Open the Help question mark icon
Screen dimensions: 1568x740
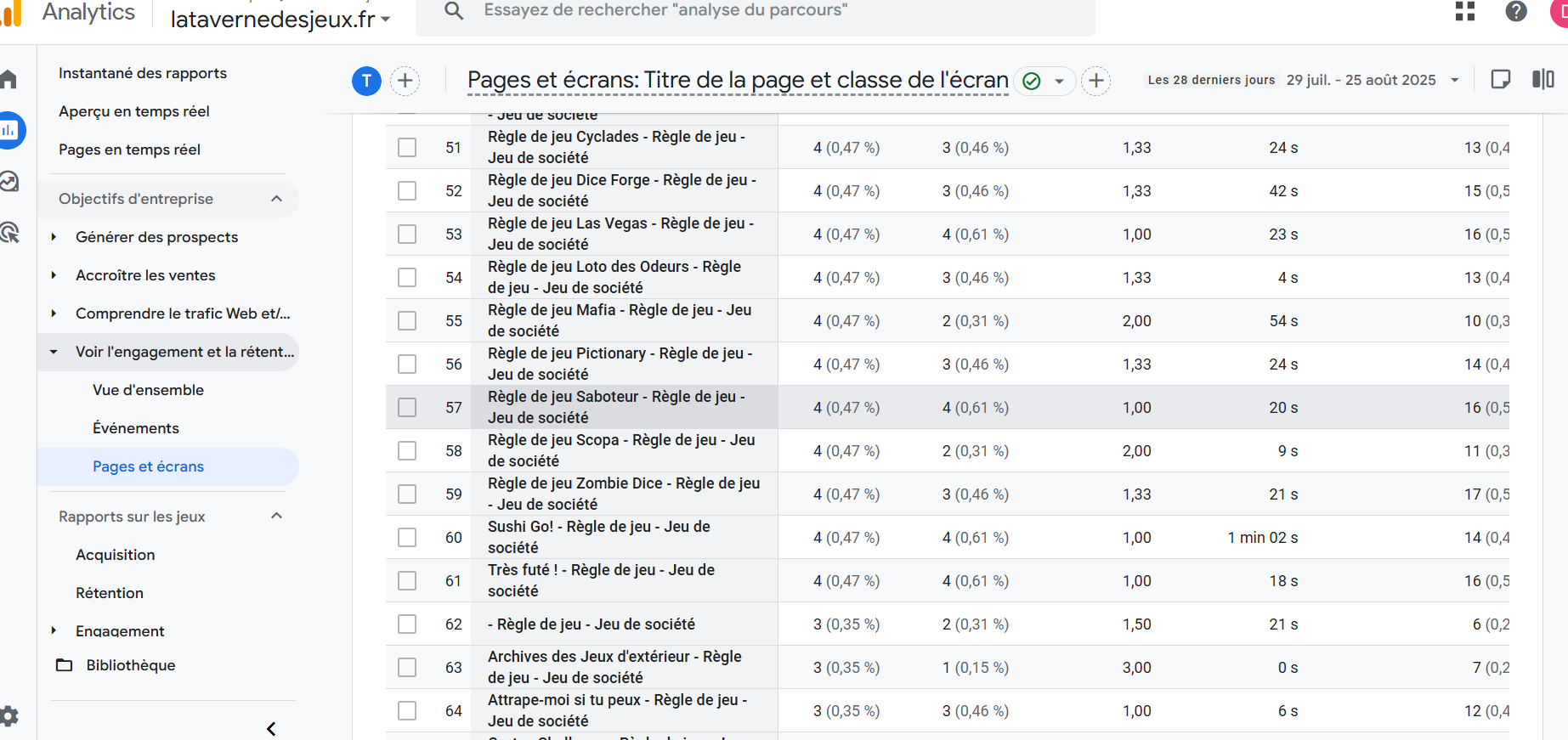[1516, 11]
